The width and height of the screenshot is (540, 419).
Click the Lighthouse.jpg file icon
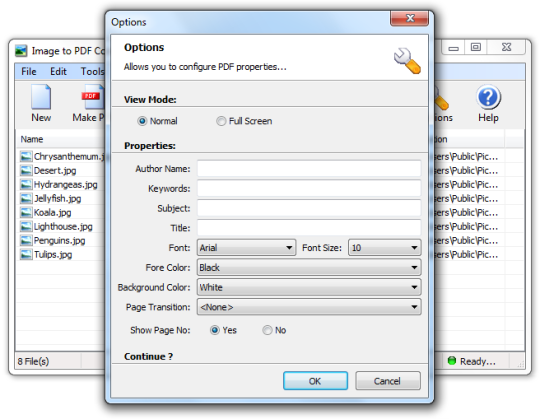26,227
